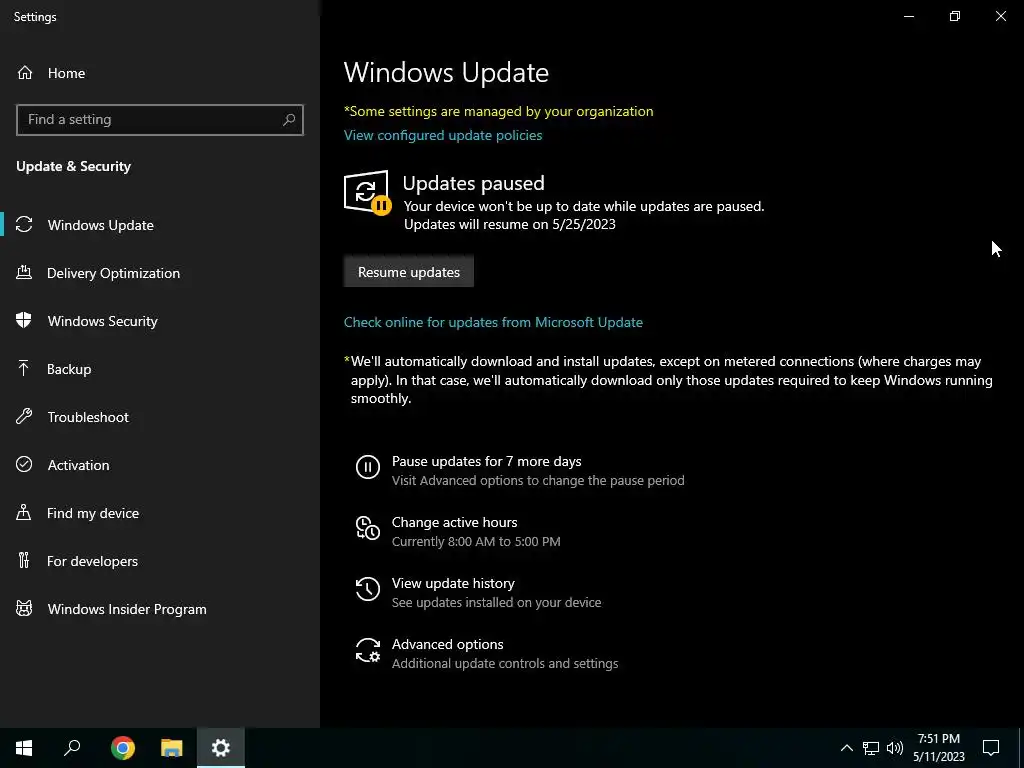The image size is (1024, 768).
Task: Click the Resume updates button
Action: tap(409, 272)
